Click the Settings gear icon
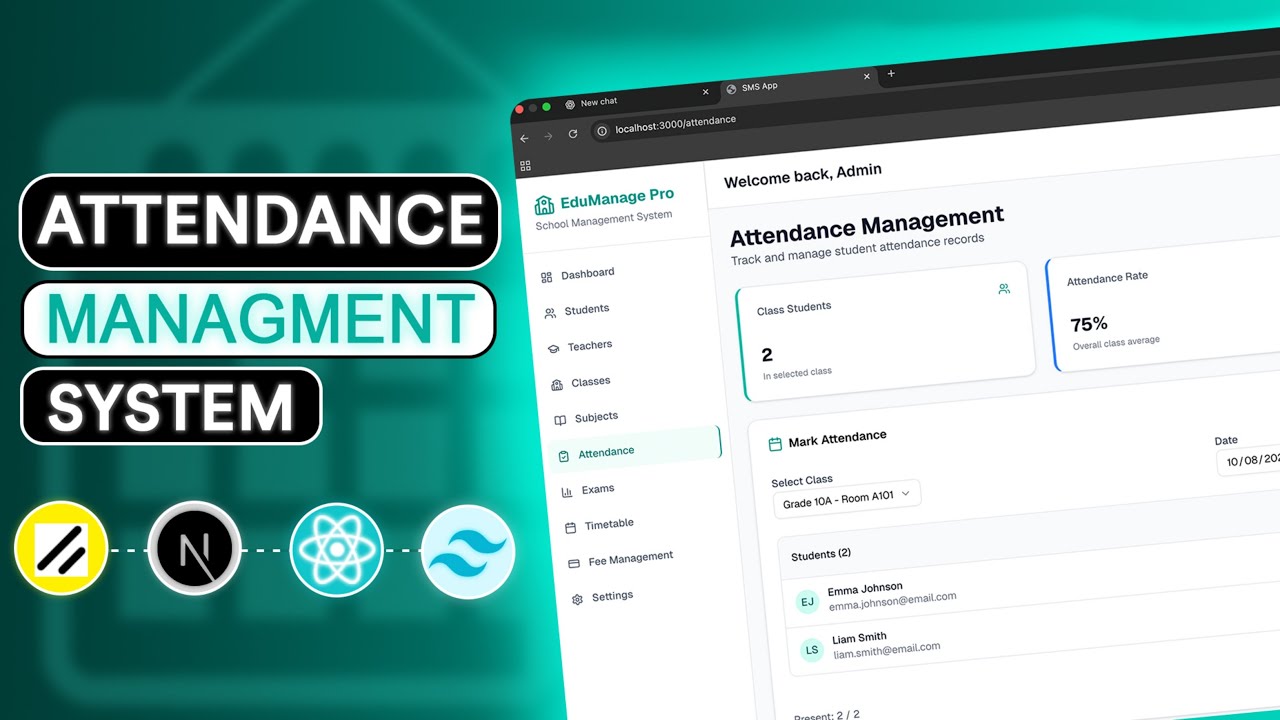Screen dimensions: 1280x720 pyautogui.click(x=578, y=600)
